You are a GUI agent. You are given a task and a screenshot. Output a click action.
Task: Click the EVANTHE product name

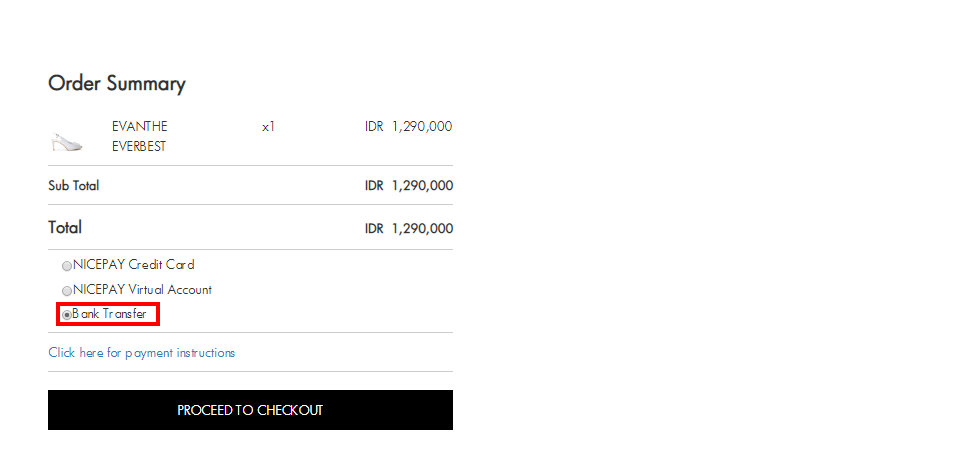(140, 127)
